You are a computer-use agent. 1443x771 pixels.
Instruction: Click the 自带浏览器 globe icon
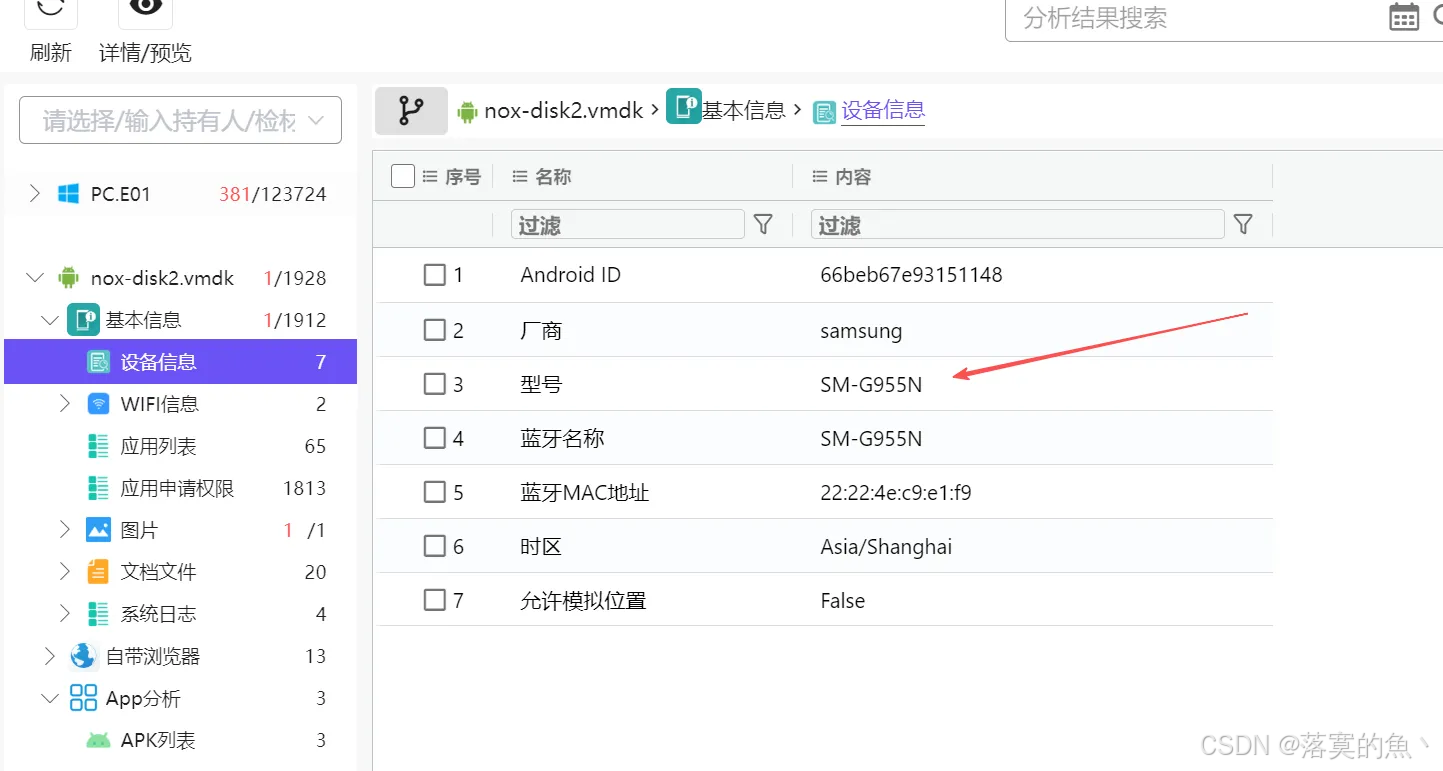(x=83, y=656)
